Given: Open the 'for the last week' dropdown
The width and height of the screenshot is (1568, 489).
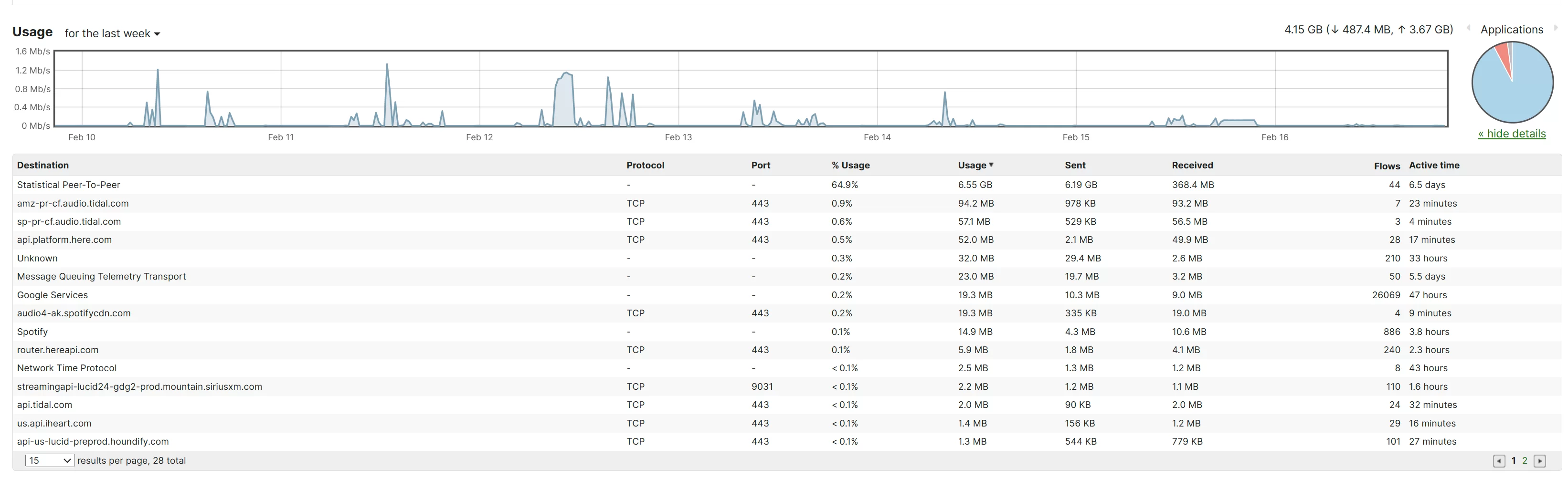Looking at the screenshot, I should point(112,33).
